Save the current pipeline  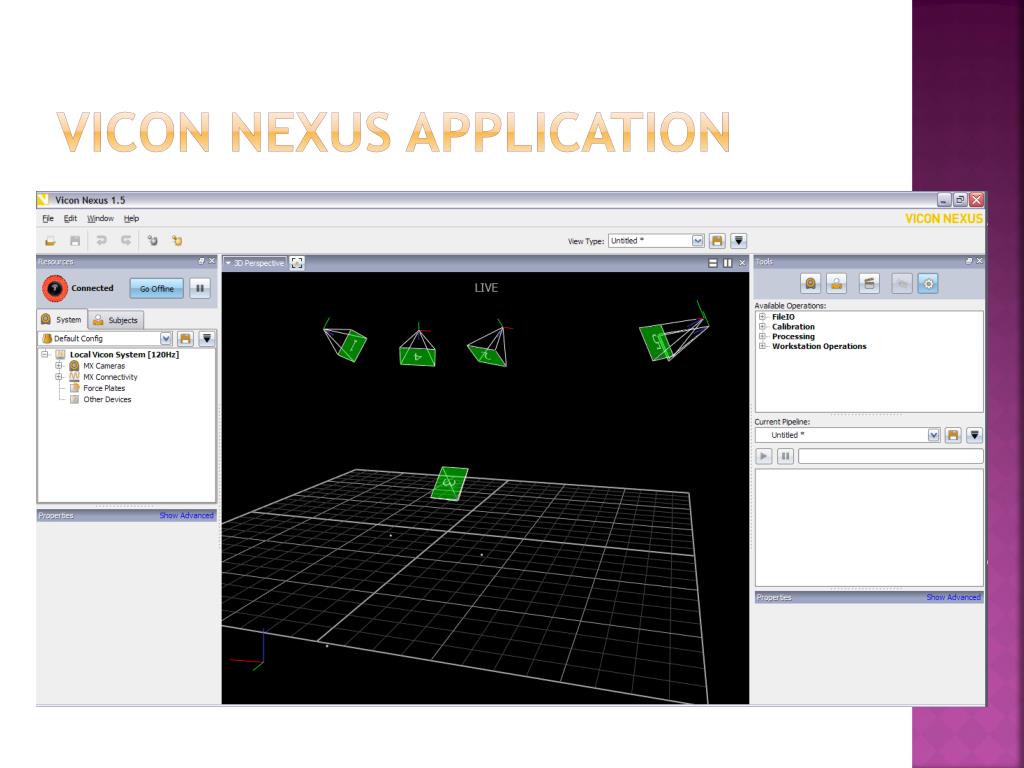(953, 435)
